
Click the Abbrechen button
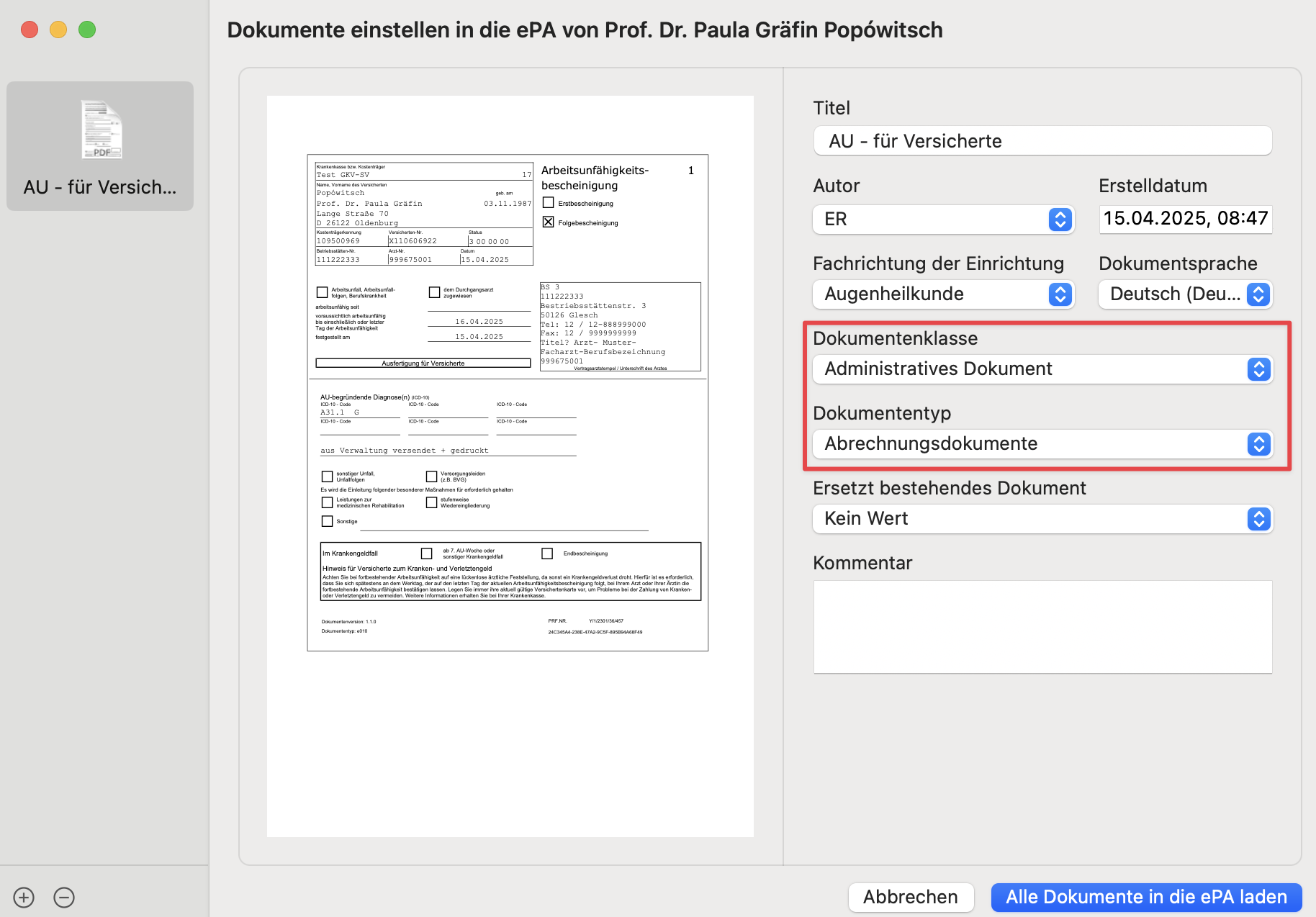[911, 898]
